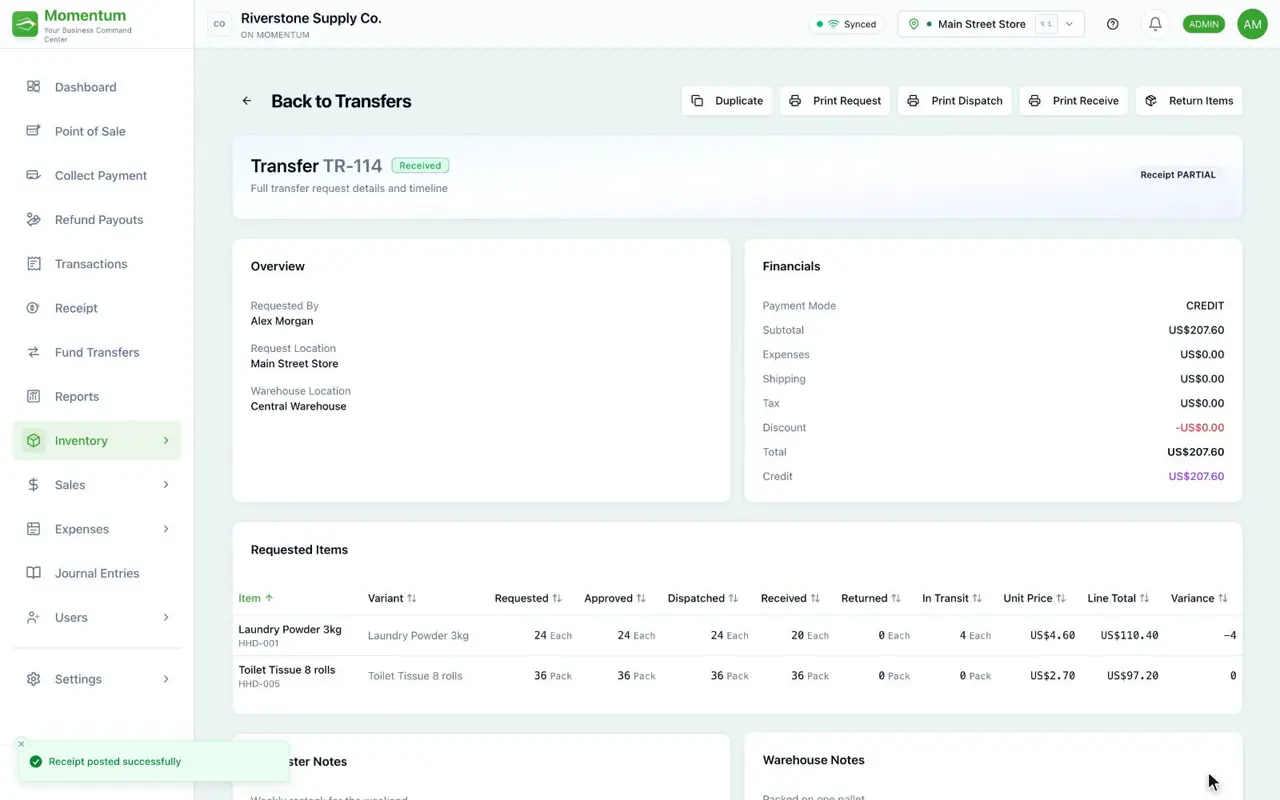The width and height of the screenshot is (1280, 800).
Task: Sort table by Dispatched column
Action: (703, 598)
